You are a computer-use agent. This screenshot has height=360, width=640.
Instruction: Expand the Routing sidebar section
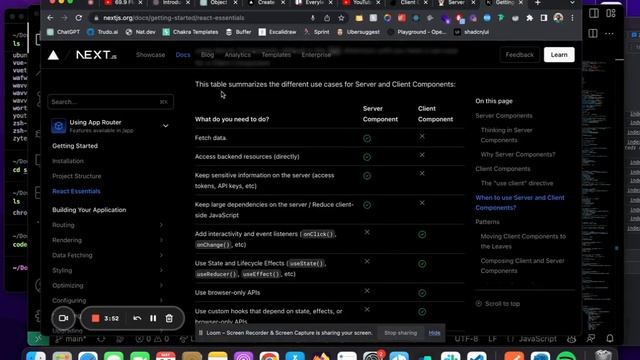161,225
